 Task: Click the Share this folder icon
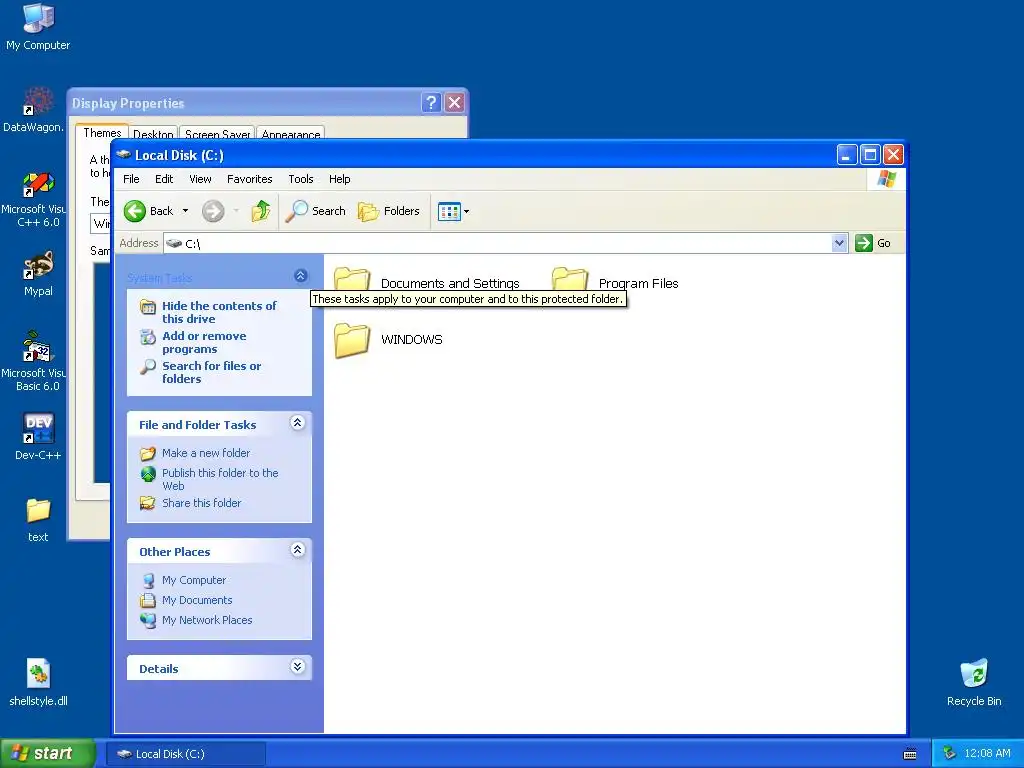[x=148, y=504]
